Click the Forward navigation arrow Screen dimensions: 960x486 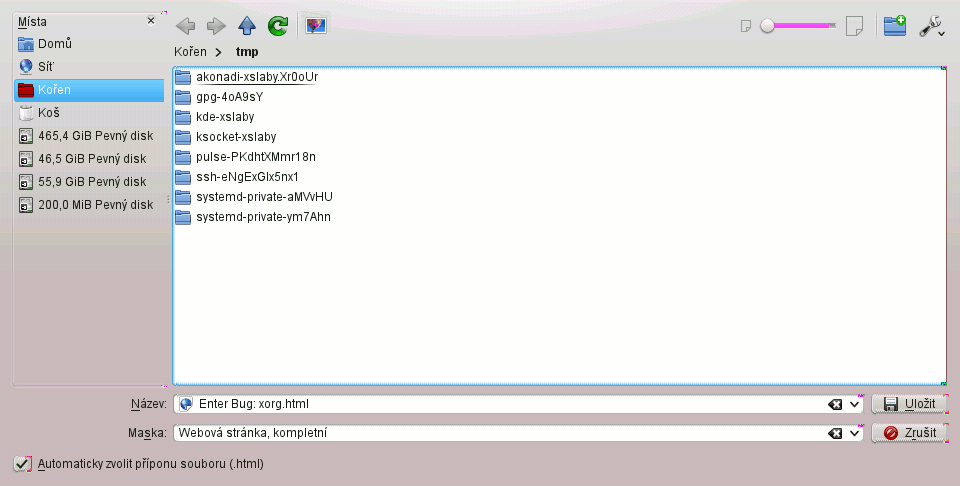click(x=216, y=26)
